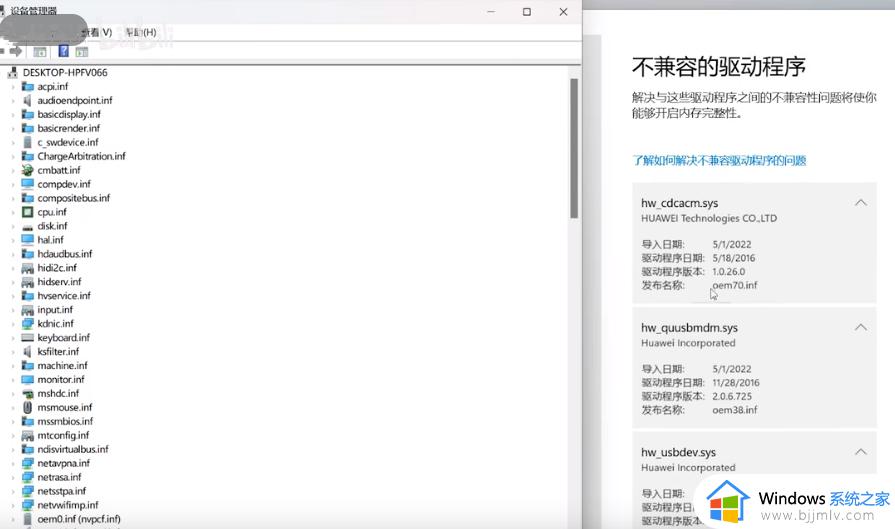Expand the acpi.inf tree node
This screenshot has height=529, width=895.
point(13,87)
